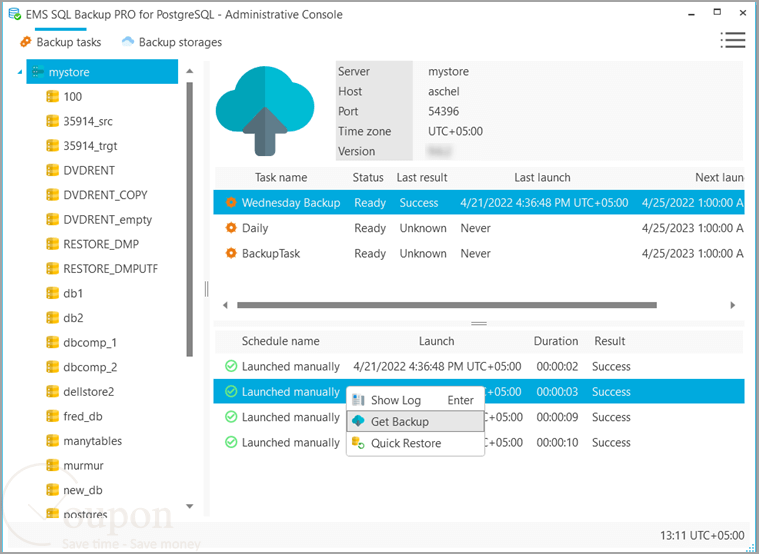Image resolution: width=759 pixels, height=554 pixels.
Task: Select the manytables database
Action: (92, 441)
